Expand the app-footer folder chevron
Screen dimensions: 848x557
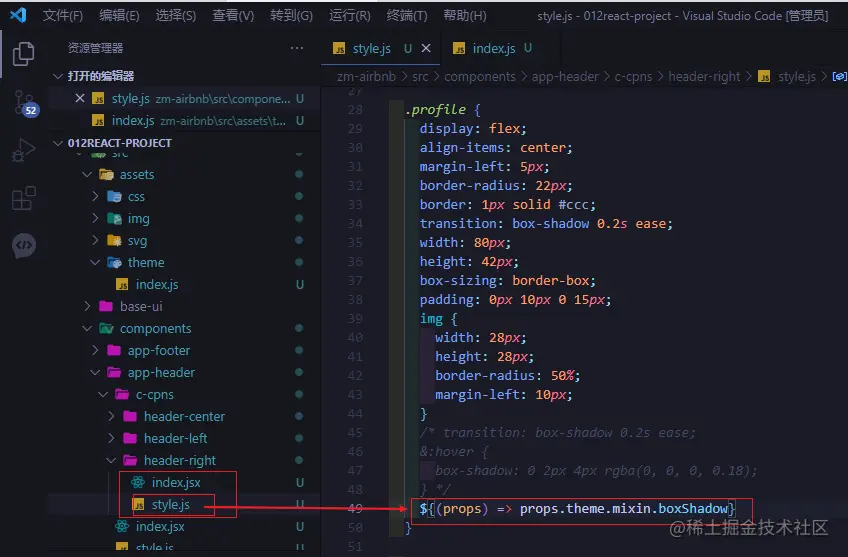pyautogui.click(x=95, y=350)
